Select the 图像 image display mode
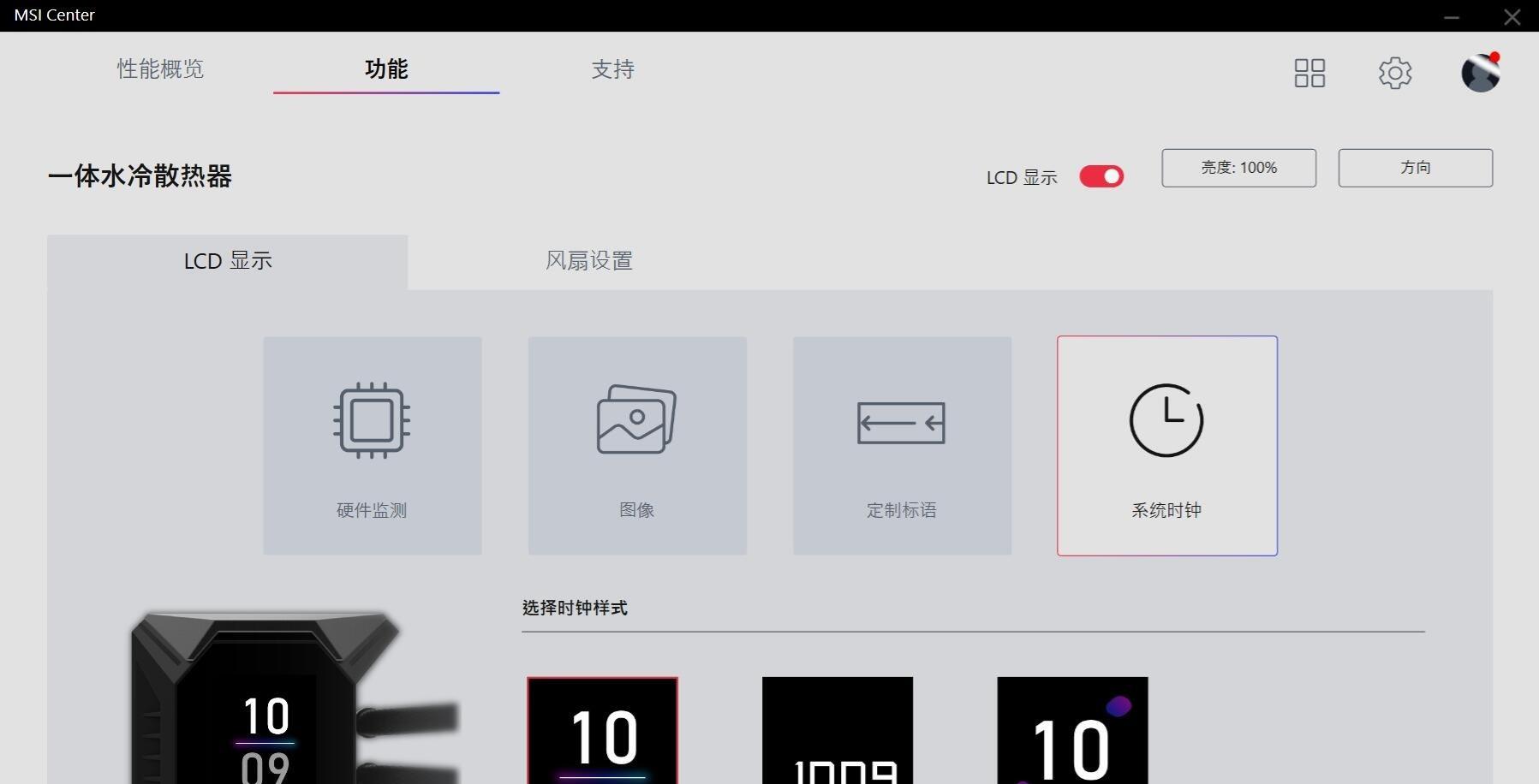This screenshot has width=1539, height=784. (x=637, y=445)
